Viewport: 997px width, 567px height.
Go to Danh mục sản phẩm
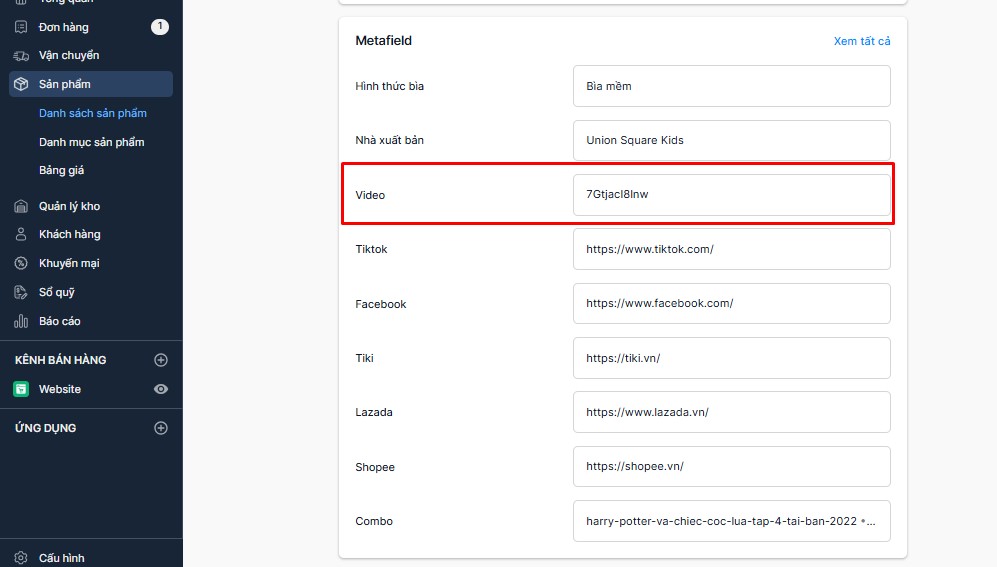click(x=92, y=142)
